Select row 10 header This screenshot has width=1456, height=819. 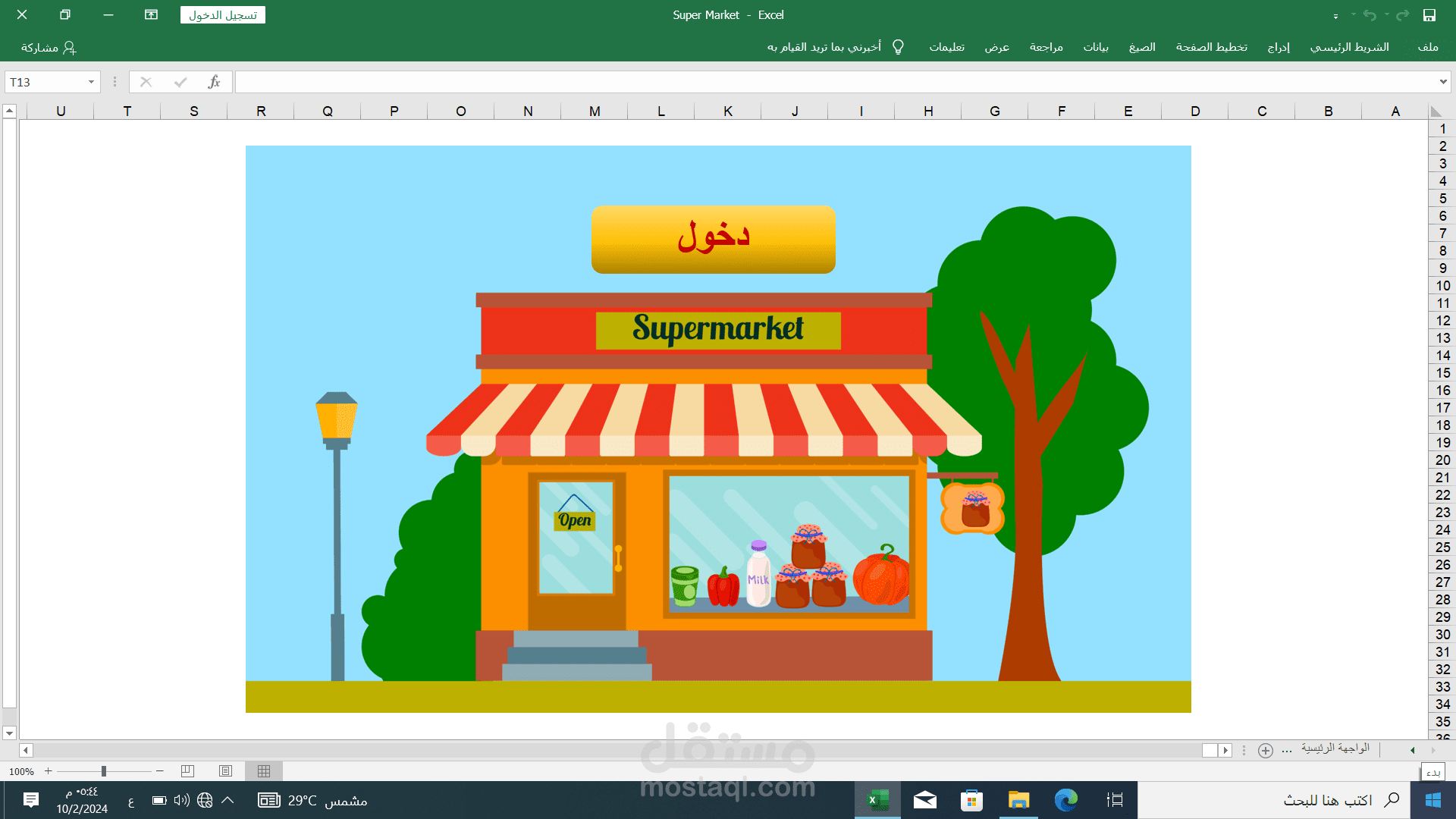(x=1442, y=286)
